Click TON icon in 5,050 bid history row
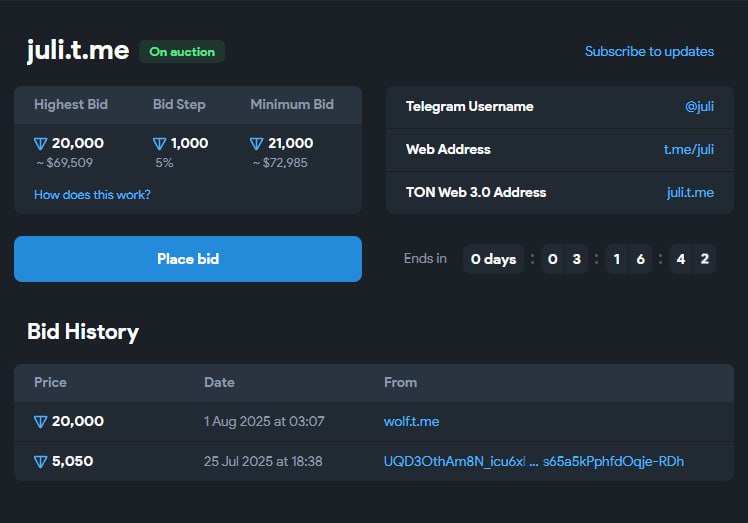Screen dimensions: 748x523 pyautogui.click(x=41, y=462)
